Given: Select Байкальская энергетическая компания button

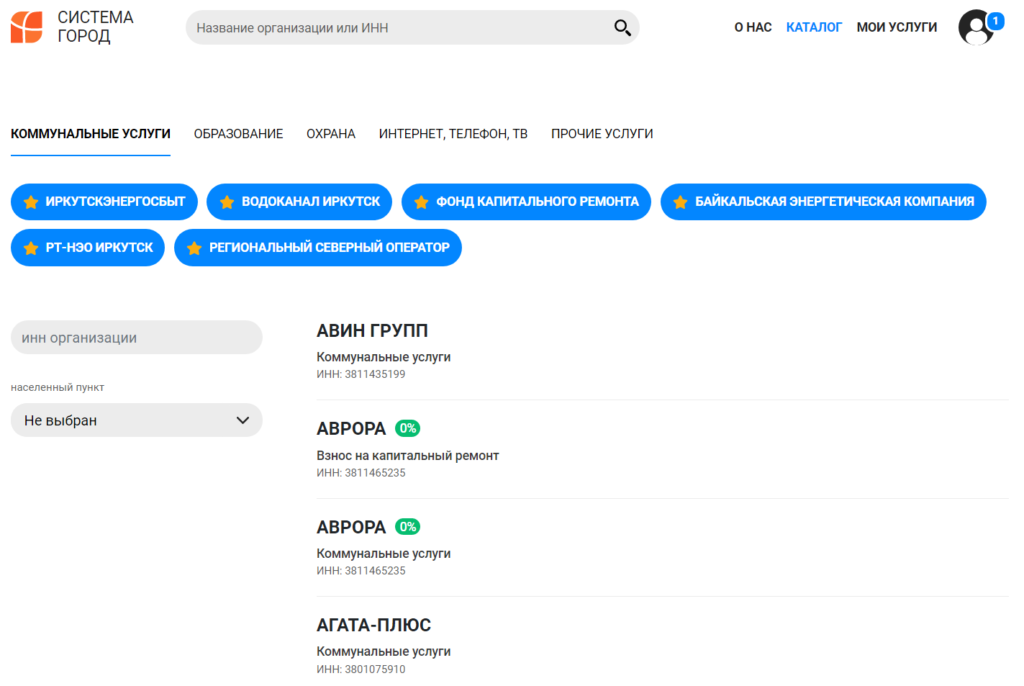Looking at the screenshot, I should 824,202.
